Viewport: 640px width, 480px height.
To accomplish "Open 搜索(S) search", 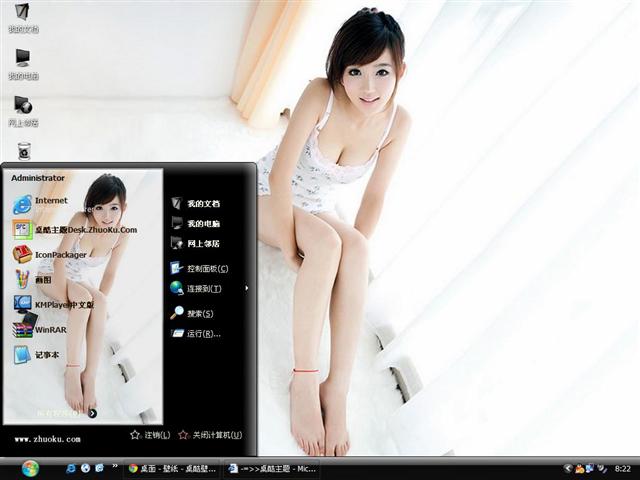I will [192, 313].
